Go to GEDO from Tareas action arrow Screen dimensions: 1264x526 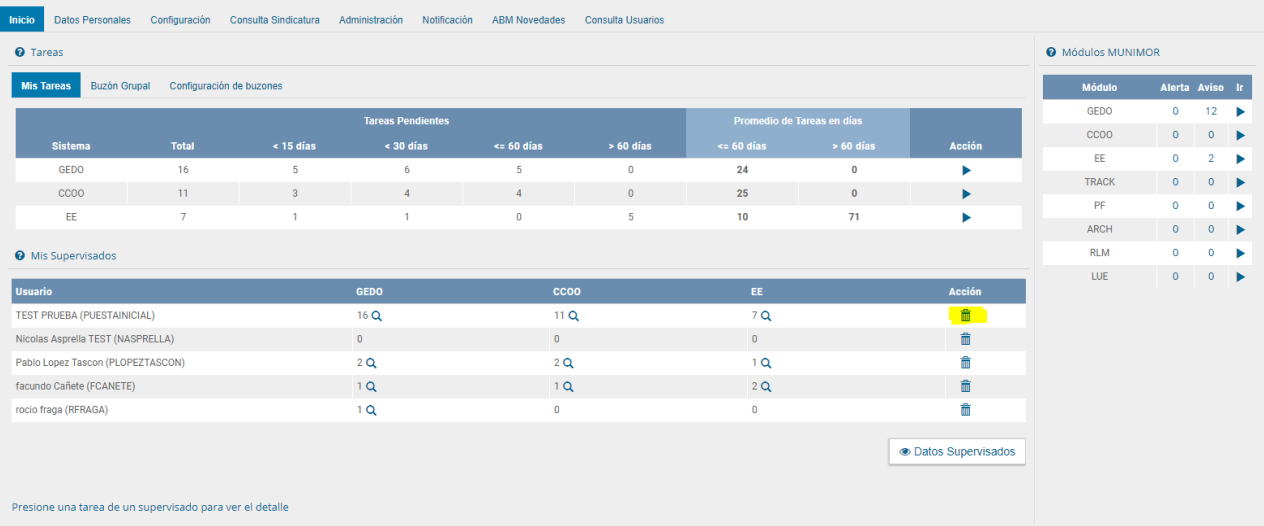966,170
